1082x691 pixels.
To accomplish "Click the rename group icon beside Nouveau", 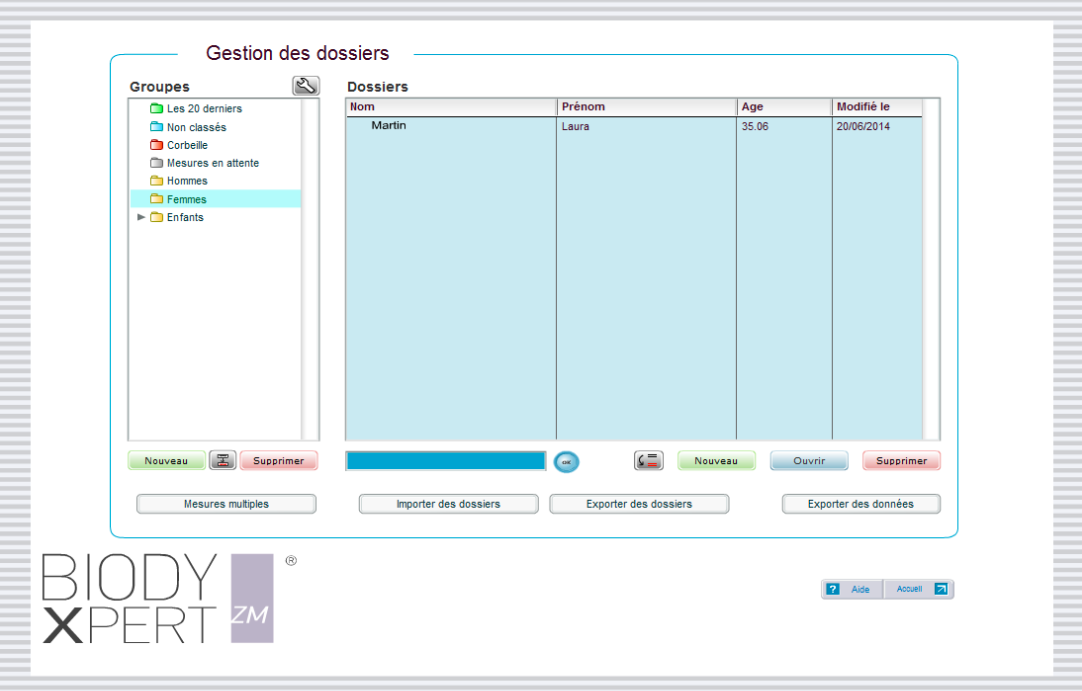I will point(222,461).
